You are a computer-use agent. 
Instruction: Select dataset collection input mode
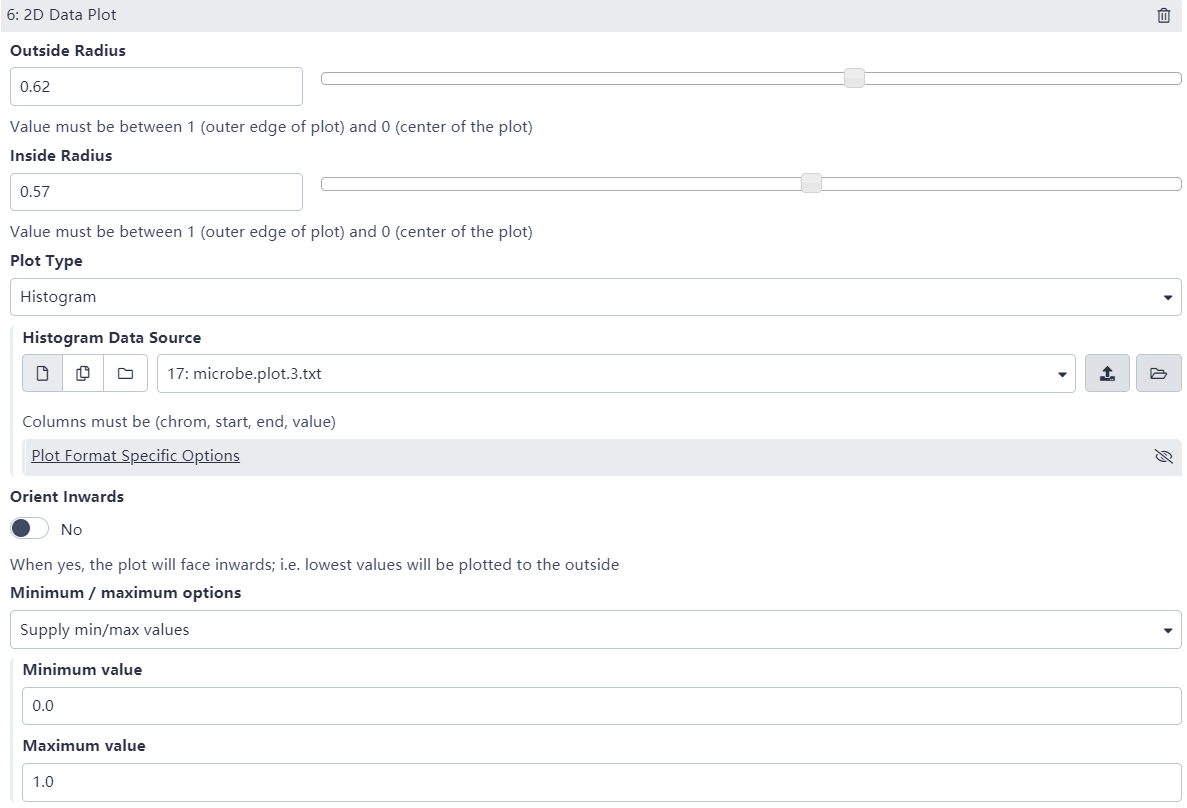point(125,373)
